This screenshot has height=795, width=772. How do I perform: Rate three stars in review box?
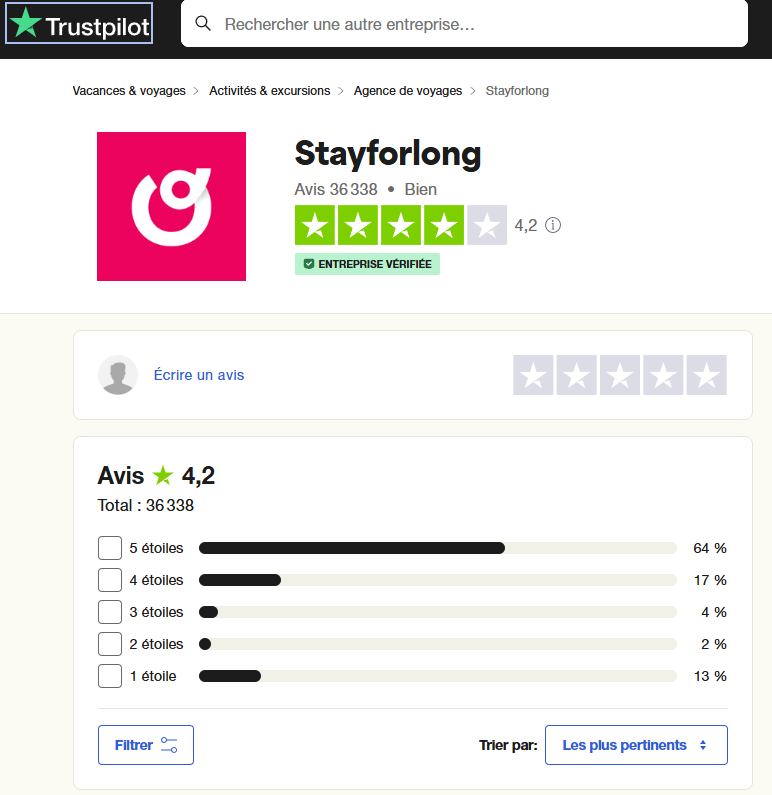pos(620,375)
